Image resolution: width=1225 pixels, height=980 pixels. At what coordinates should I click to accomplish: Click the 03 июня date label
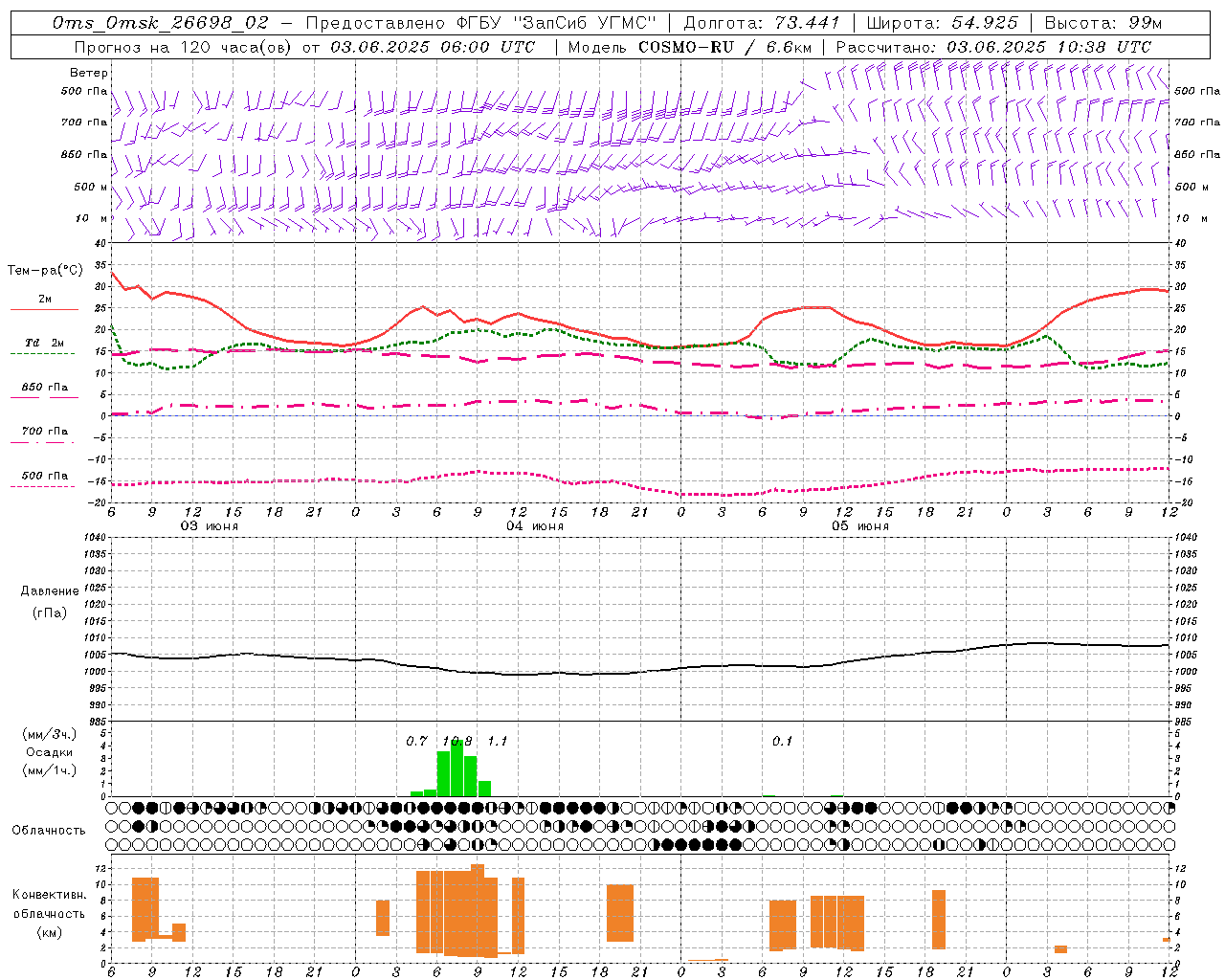coord(210,525)
